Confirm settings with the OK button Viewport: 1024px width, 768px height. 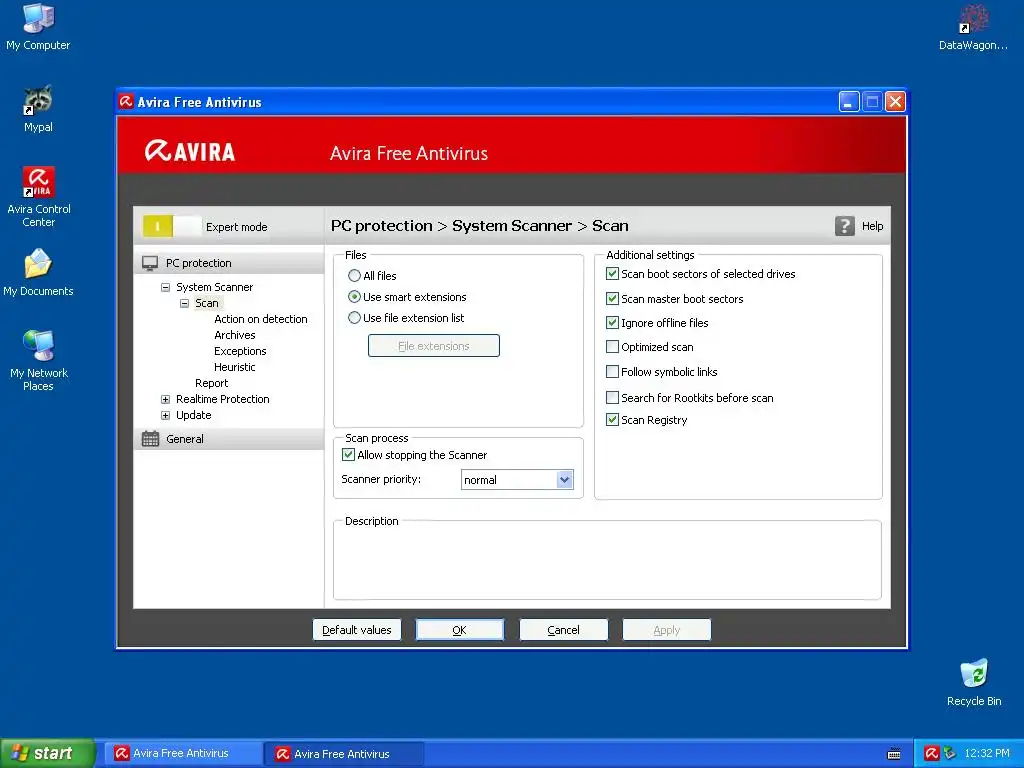pyautogui.click(x=460, y=630)
